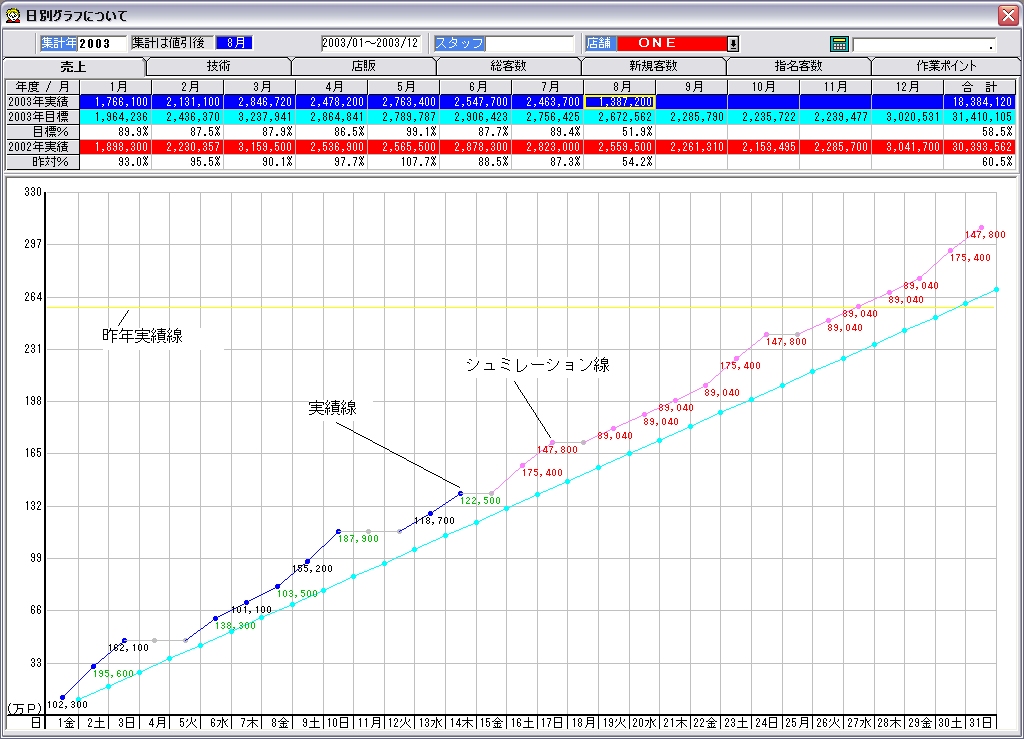Show the 新規客数 tab
The image size is (1024, 739).
654,66
